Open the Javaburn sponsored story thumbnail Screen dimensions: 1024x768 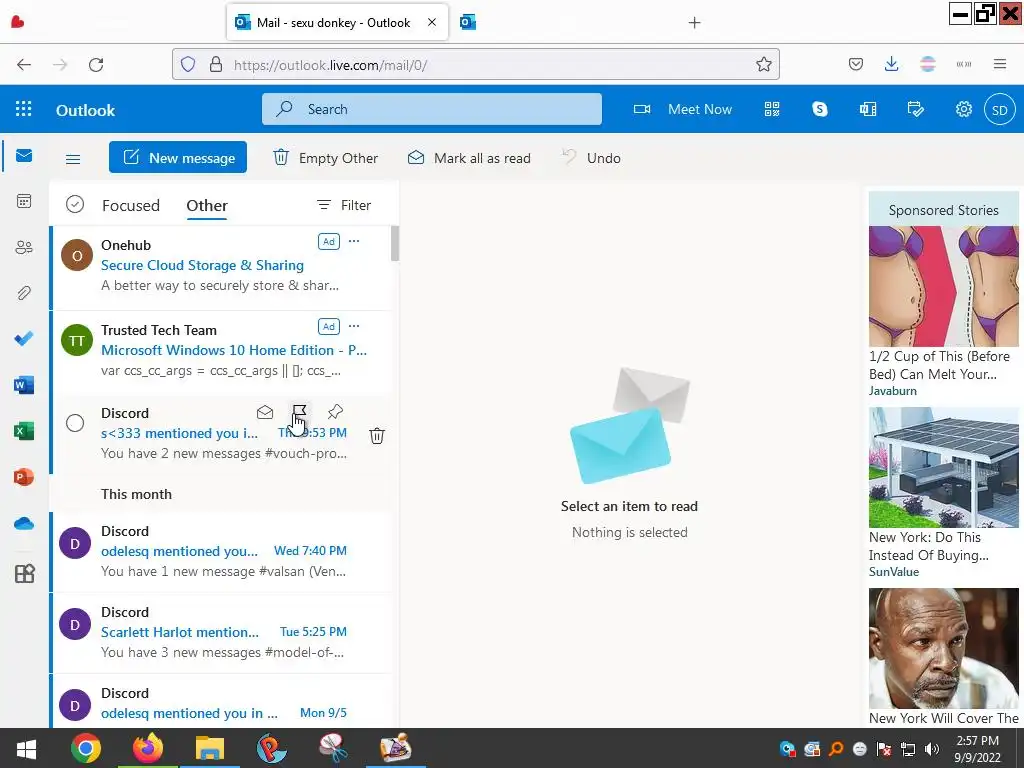[x=943, y=286]
